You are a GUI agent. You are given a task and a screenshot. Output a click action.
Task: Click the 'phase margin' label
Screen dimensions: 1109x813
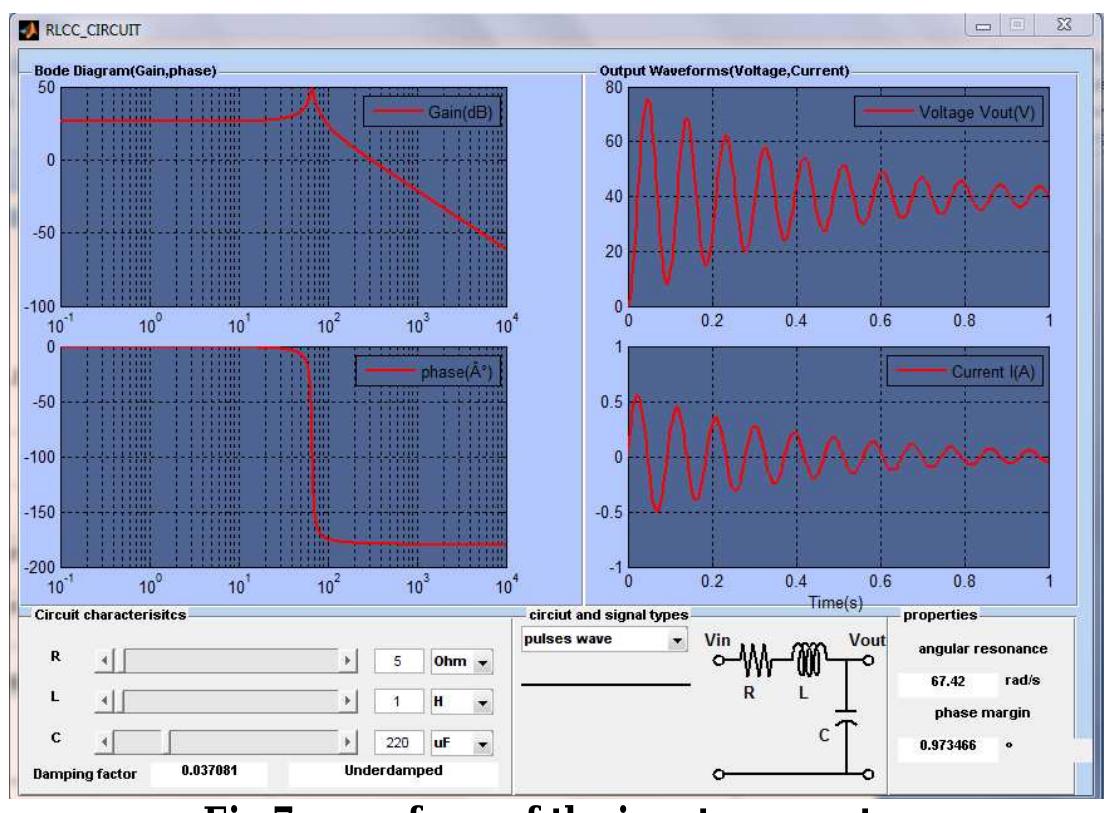(x=982, y=713)
